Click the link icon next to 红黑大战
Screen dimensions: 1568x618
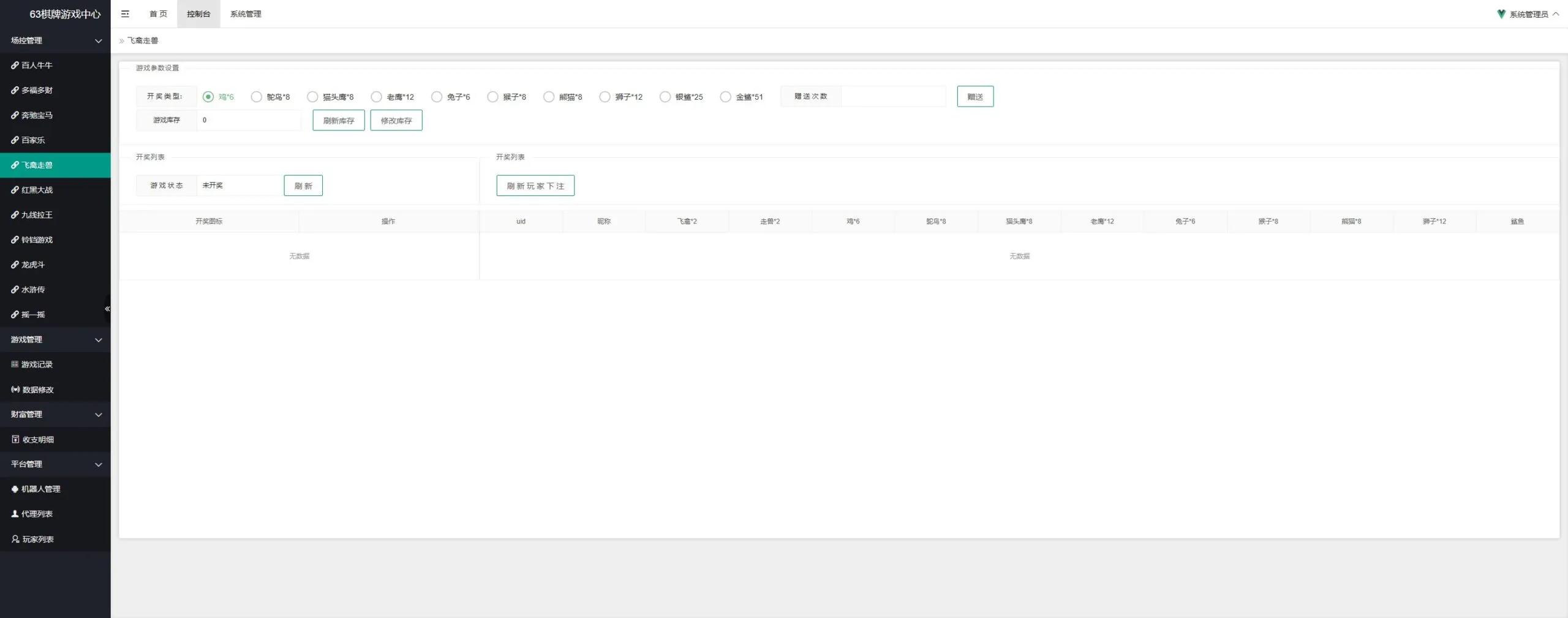pos(15,190)
